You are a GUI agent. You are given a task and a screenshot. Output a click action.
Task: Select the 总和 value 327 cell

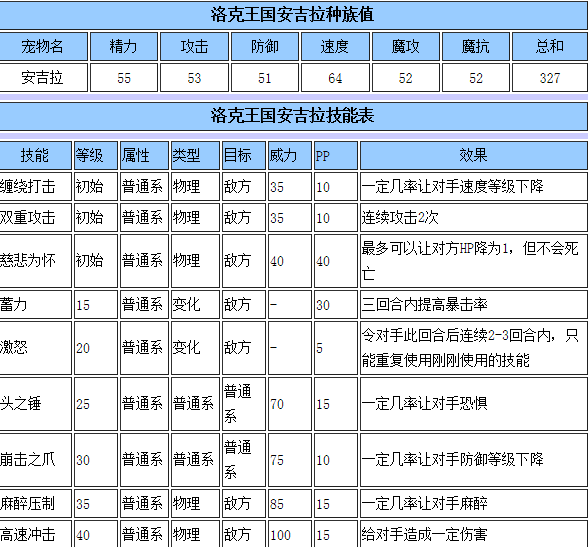(549, 78)
